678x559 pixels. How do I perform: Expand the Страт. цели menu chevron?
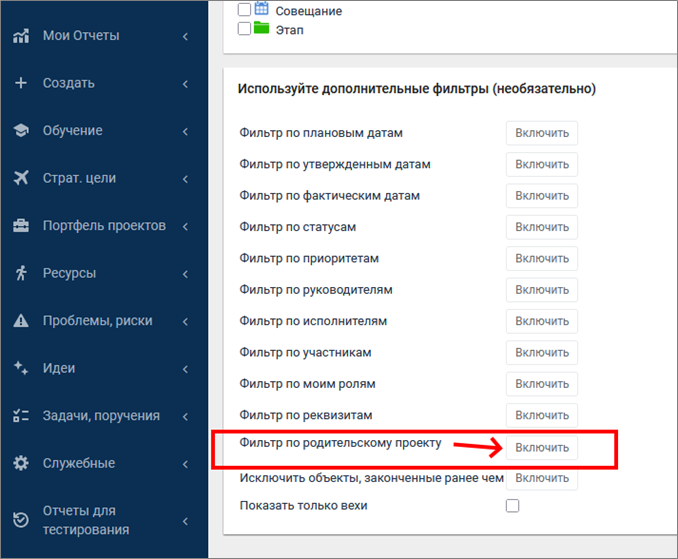185,179
